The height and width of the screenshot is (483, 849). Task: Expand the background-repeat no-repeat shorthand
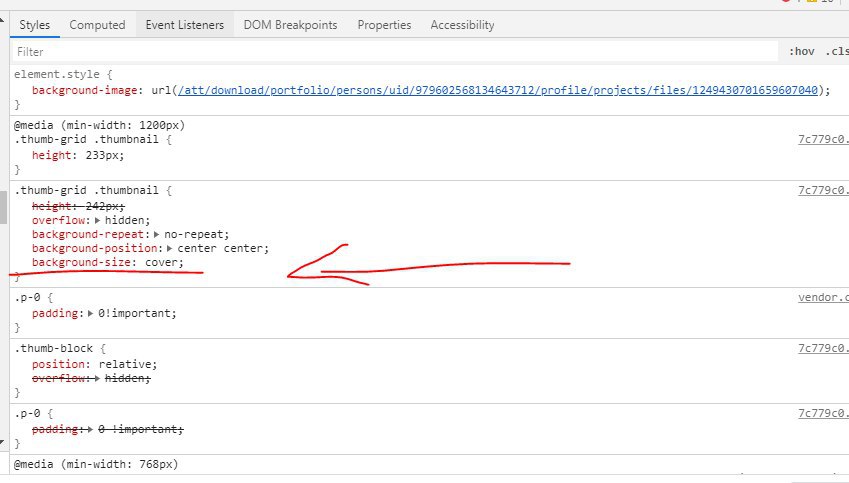156,234
